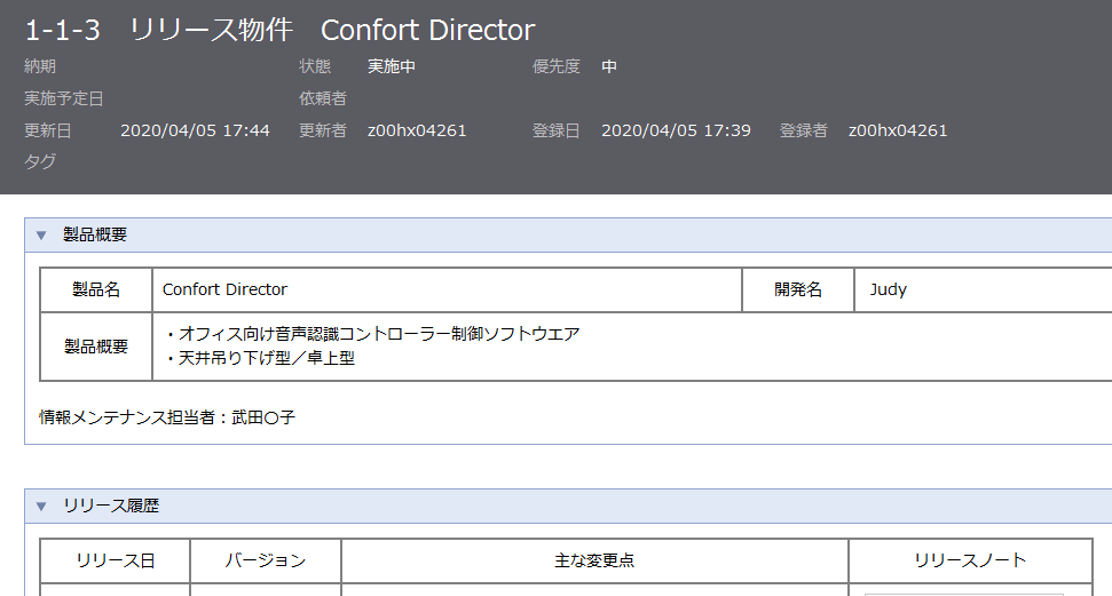Collapse the リリース履歴 section triangle
The image size is (1112, 596).
[41, 506]
